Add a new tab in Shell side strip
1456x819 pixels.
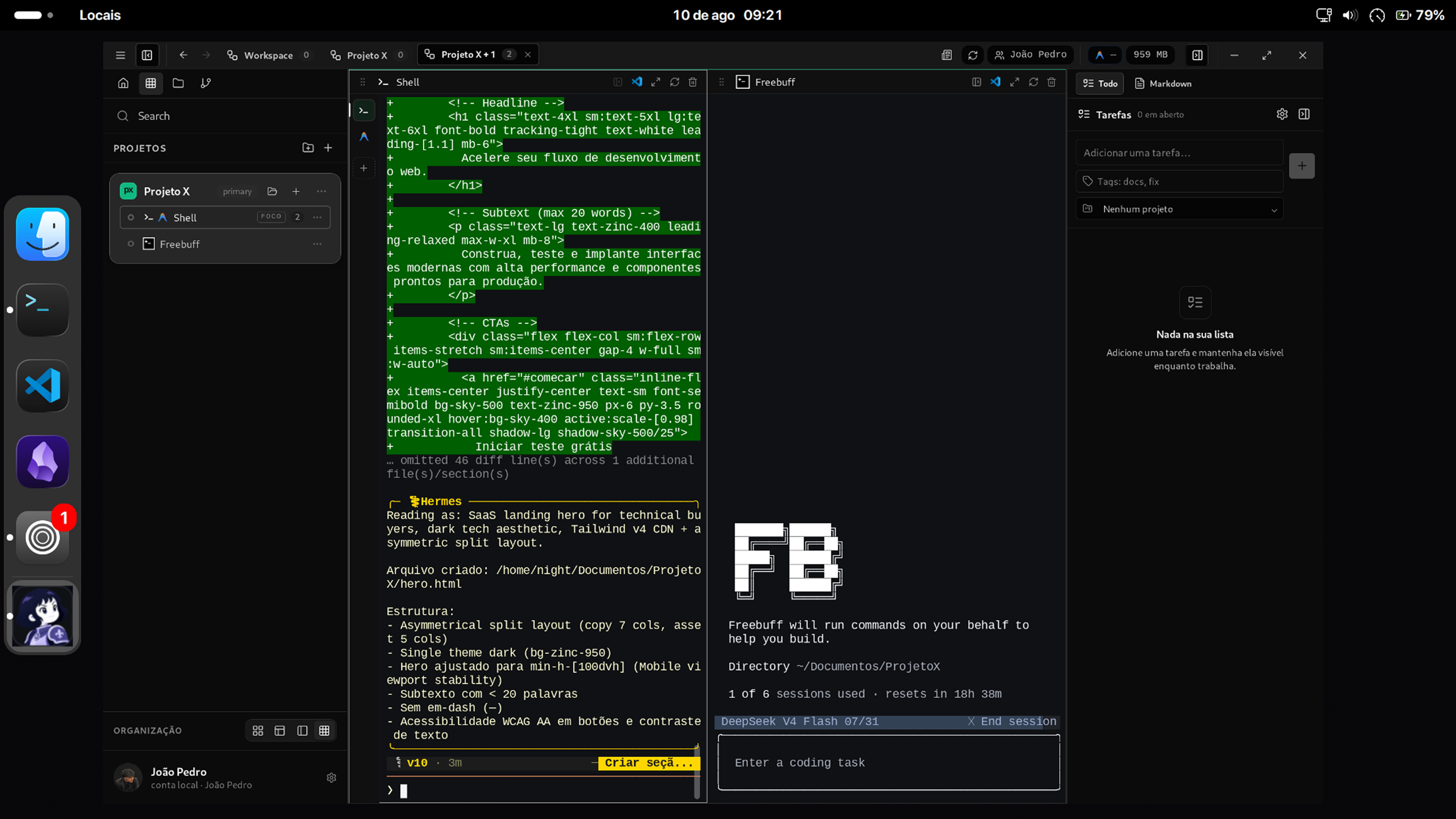[364, 168]
